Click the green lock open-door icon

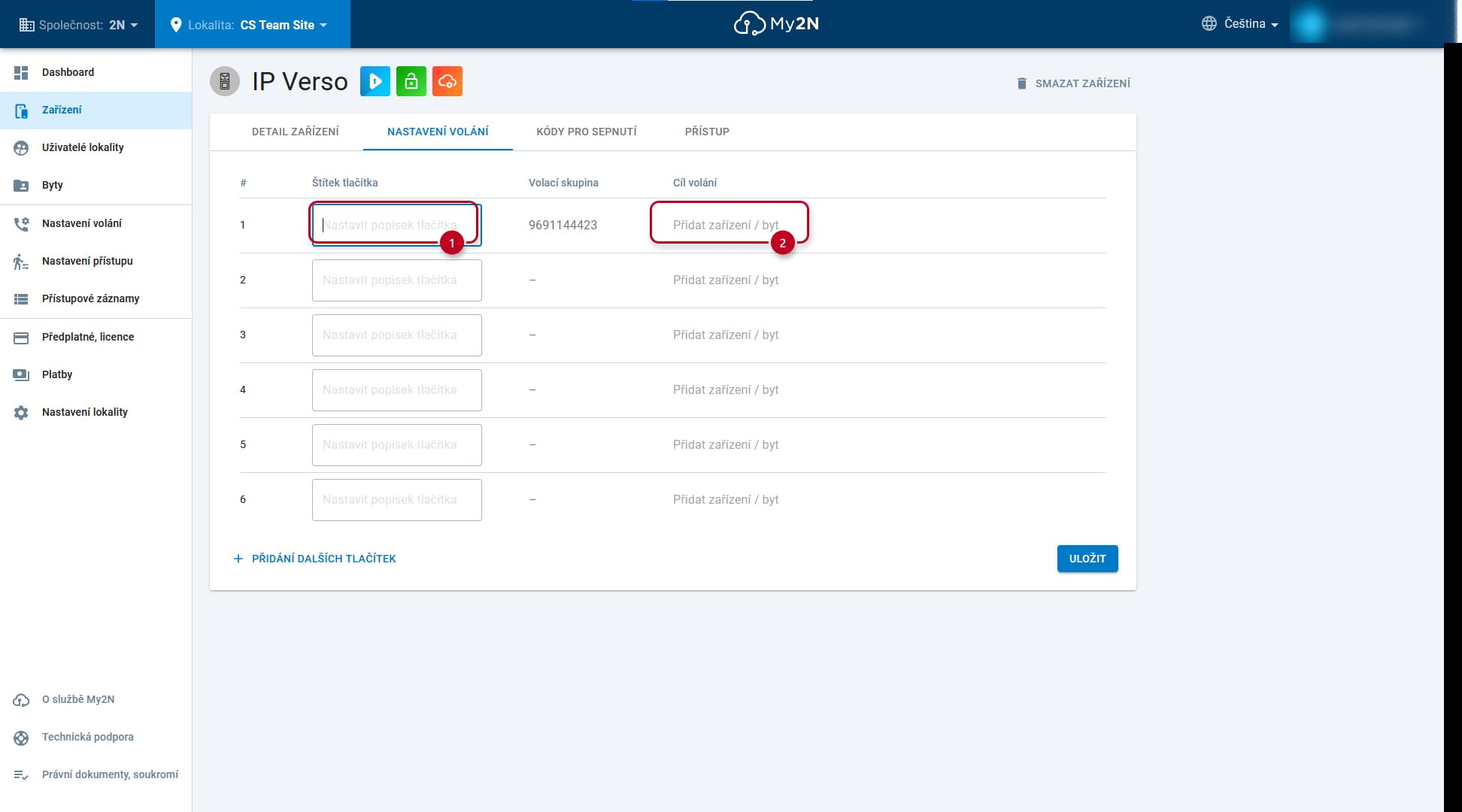point(411,81)
